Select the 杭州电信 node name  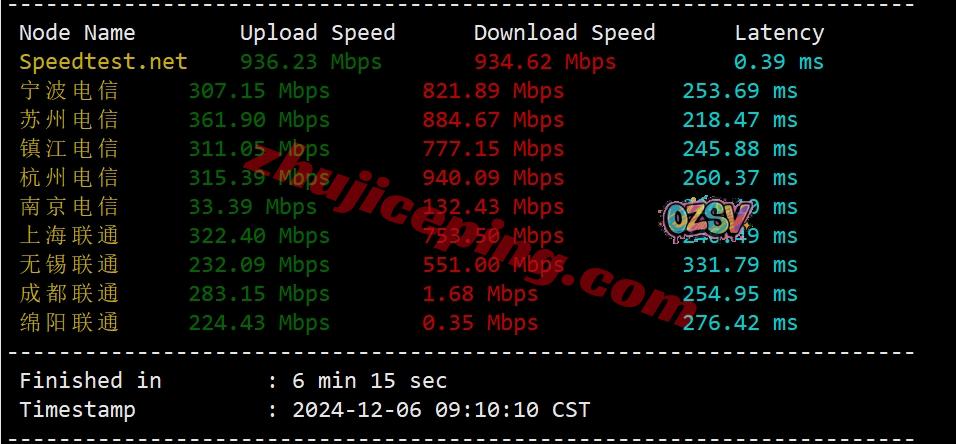point(69,178)
